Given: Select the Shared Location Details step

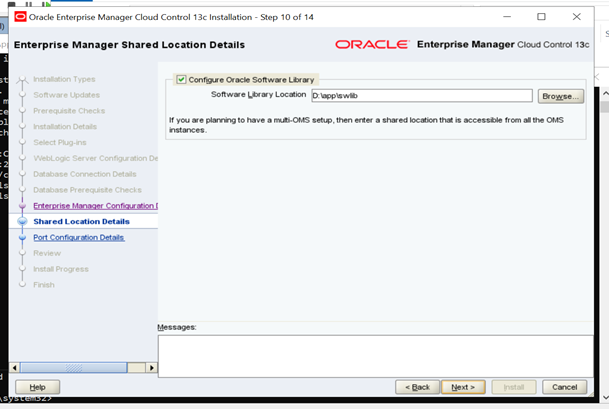Looking at the screenshot, I should point(81,222).
